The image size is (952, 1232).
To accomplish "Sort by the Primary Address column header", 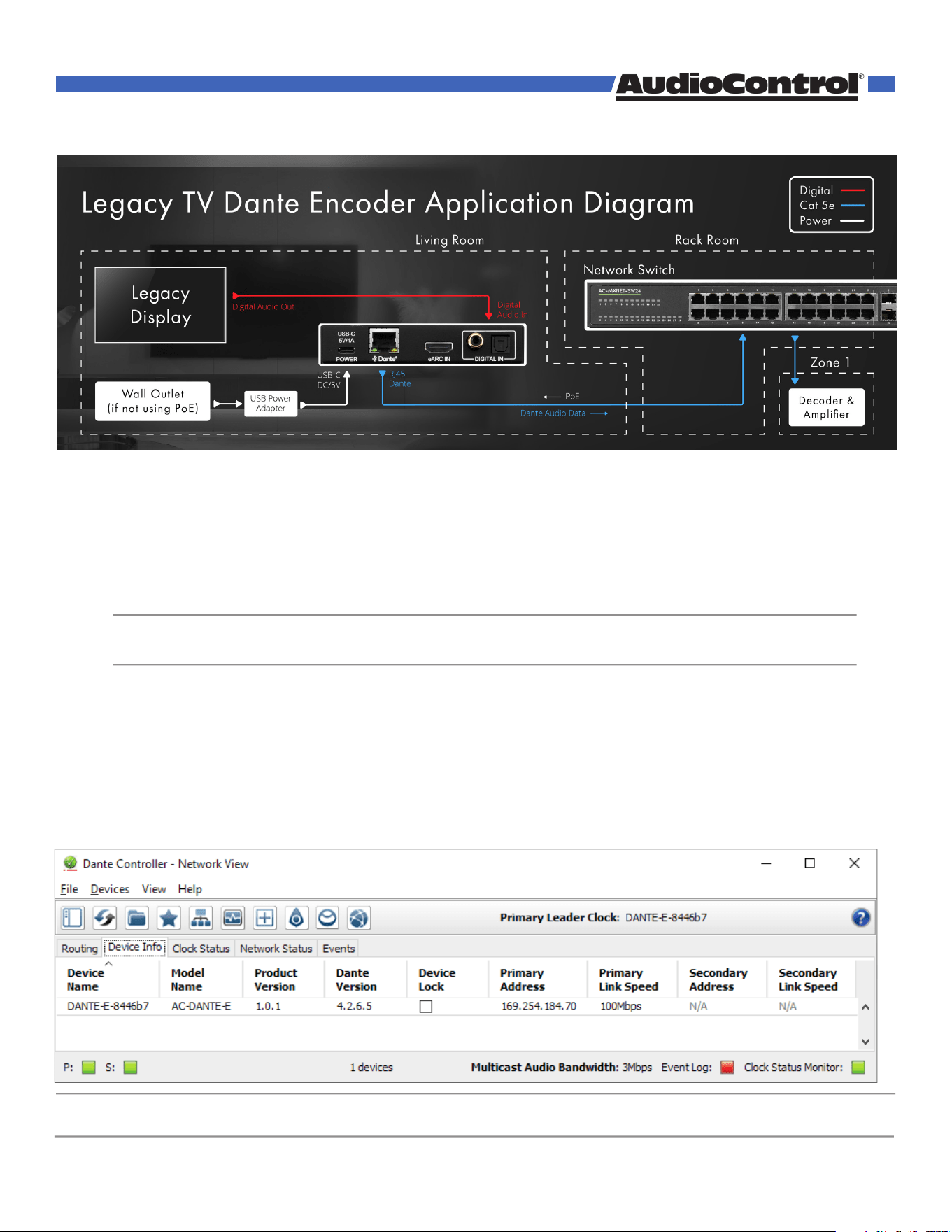I will coord(538,979).
